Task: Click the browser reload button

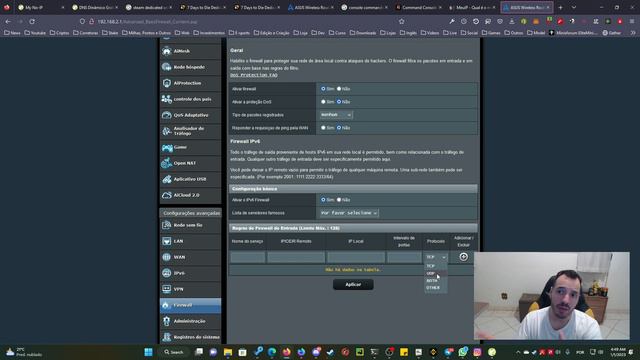Action: (x=32, y=21)
